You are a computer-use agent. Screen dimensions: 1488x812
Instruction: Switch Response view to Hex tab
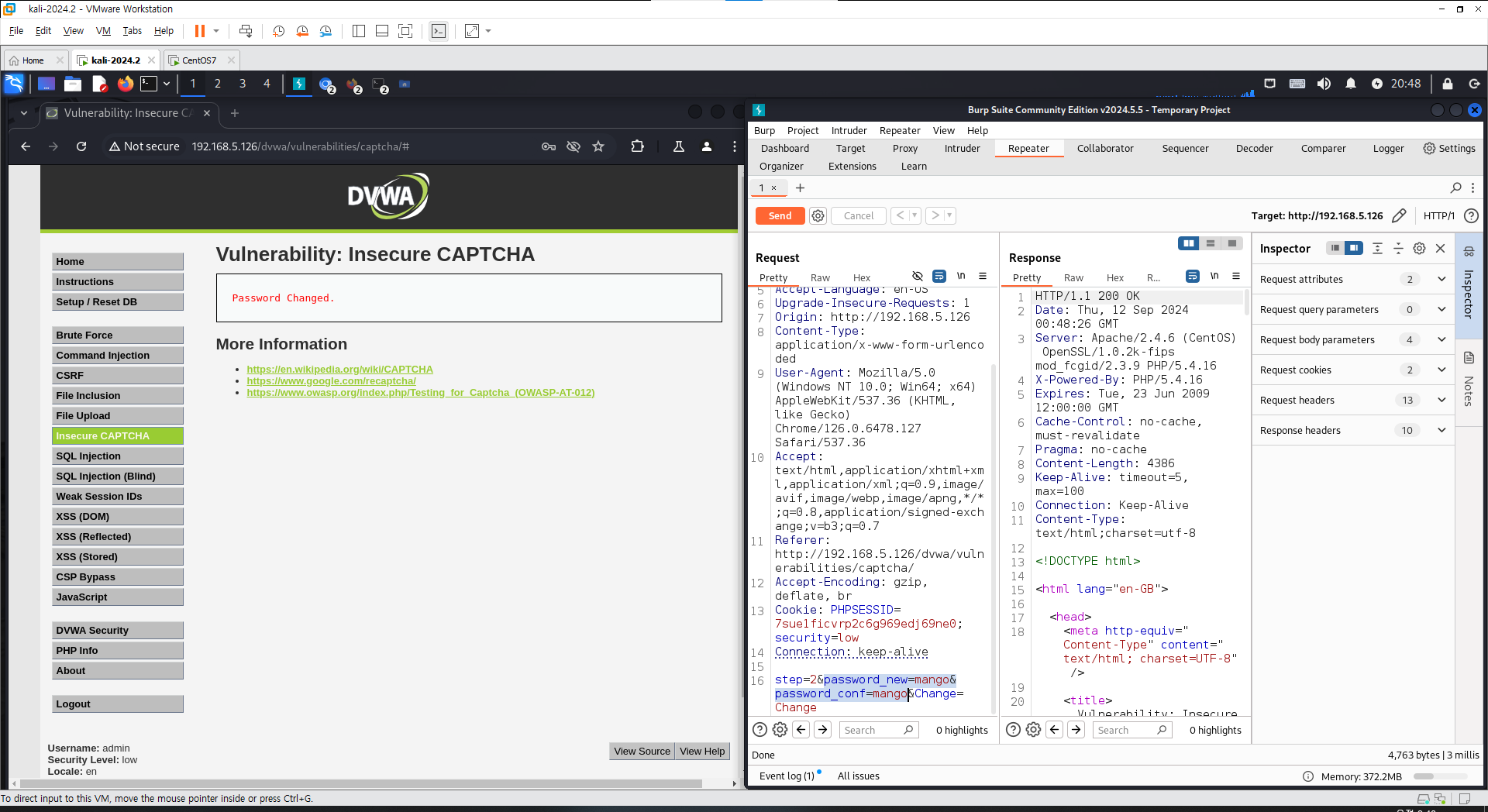pyautogui.click(x=1114, y=277)
